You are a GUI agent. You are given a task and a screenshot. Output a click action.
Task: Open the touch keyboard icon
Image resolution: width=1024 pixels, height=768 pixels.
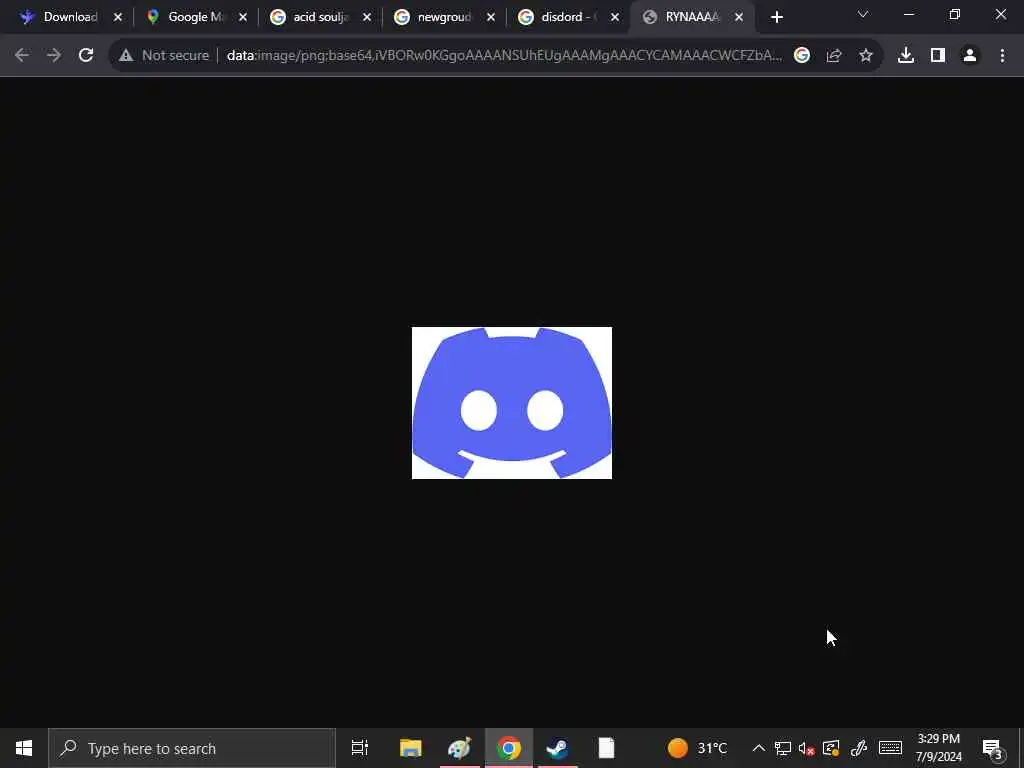tap(890, 748)
